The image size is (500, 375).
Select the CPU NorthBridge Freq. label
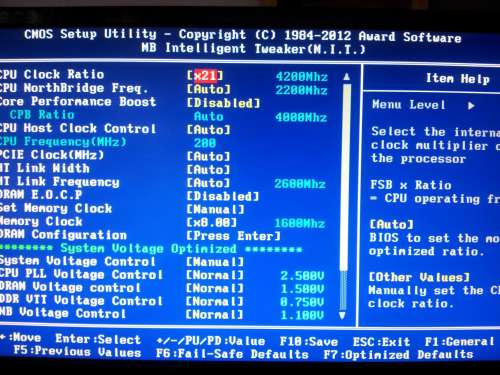(74, 88)
